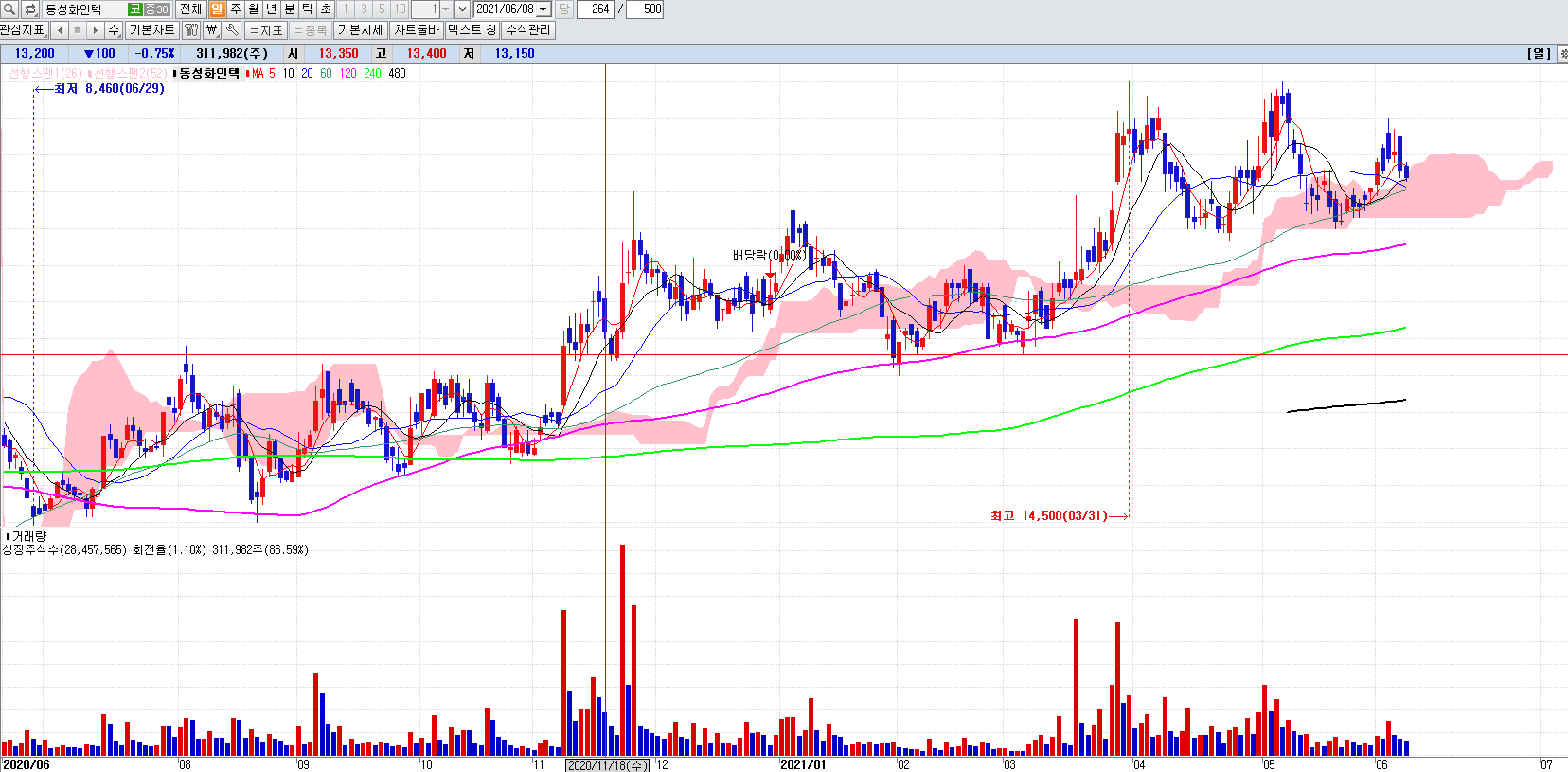
Task: Open the date picker dropdown 2021/06/08
Action: (543, 9)
